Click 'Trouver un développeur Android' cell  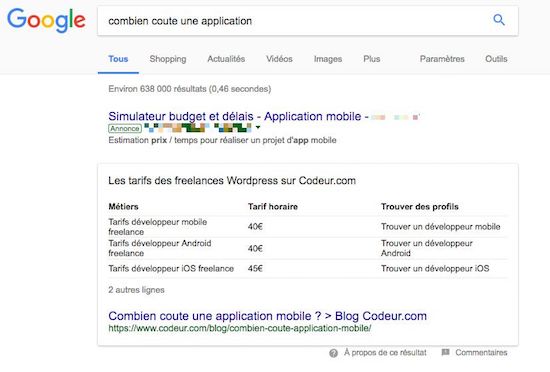tap(427, 248)
